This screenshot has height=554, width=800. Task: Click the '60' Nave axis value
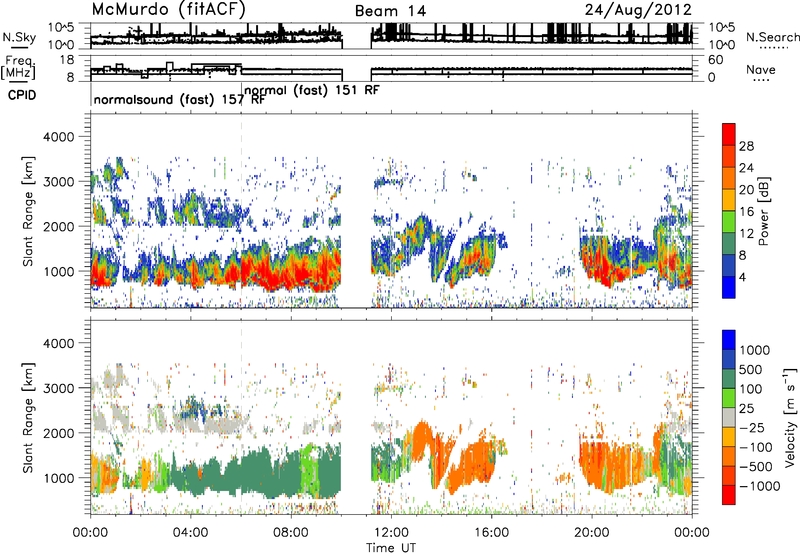pyautogui.click(x=715, y=60)
